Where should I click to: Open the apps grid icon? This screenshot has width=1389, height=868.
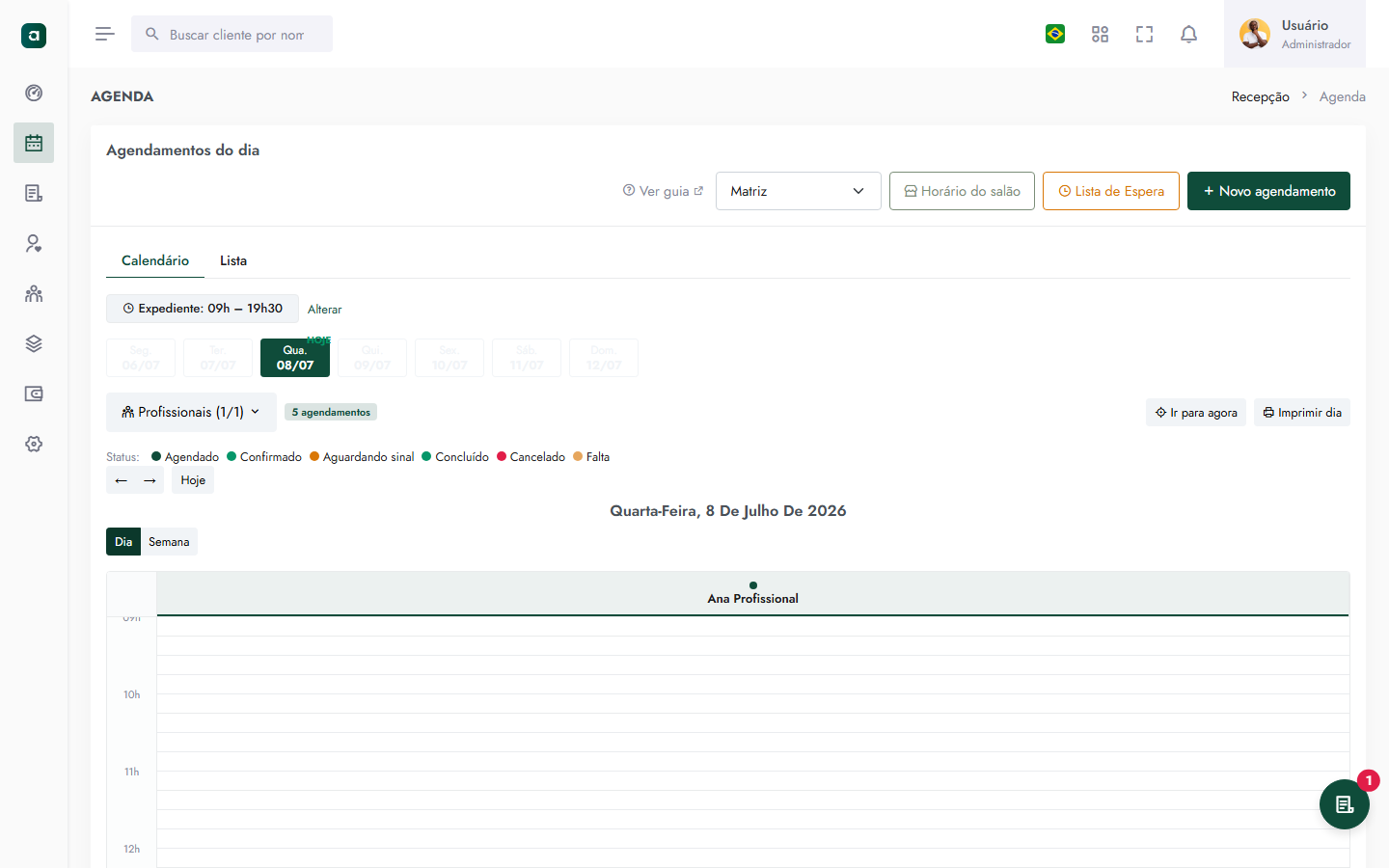click(x=1100, y=34)
